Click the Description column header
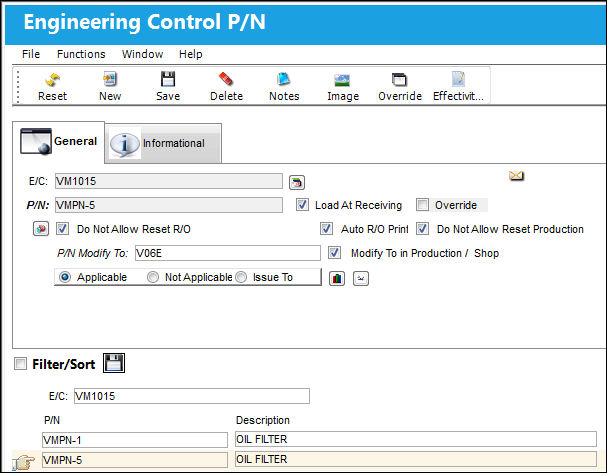The image size is (607, 473). [263, 420]
